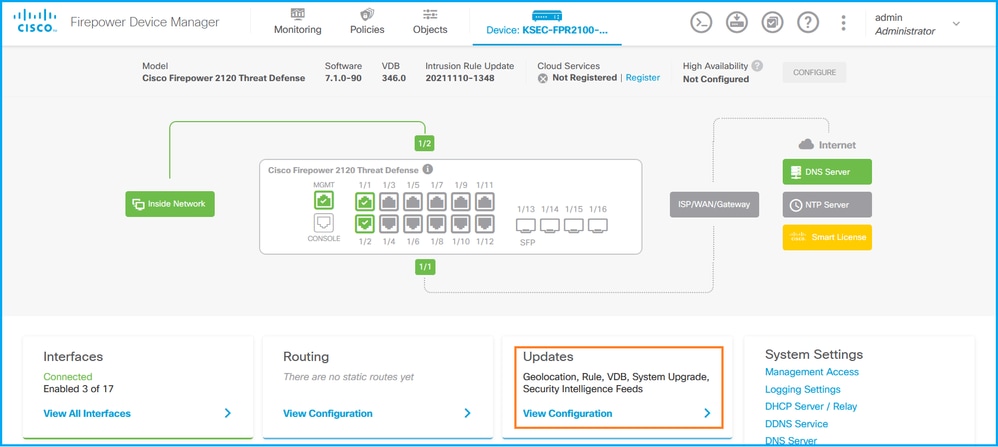998x447 pixels.
Task: Click the 1/2 interface label above device
Action: (x=425, y=143)
